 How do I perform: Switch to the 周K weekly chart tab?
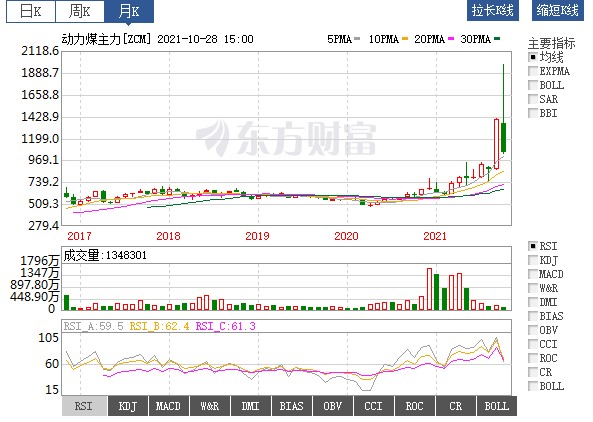(x=80, y=11)
